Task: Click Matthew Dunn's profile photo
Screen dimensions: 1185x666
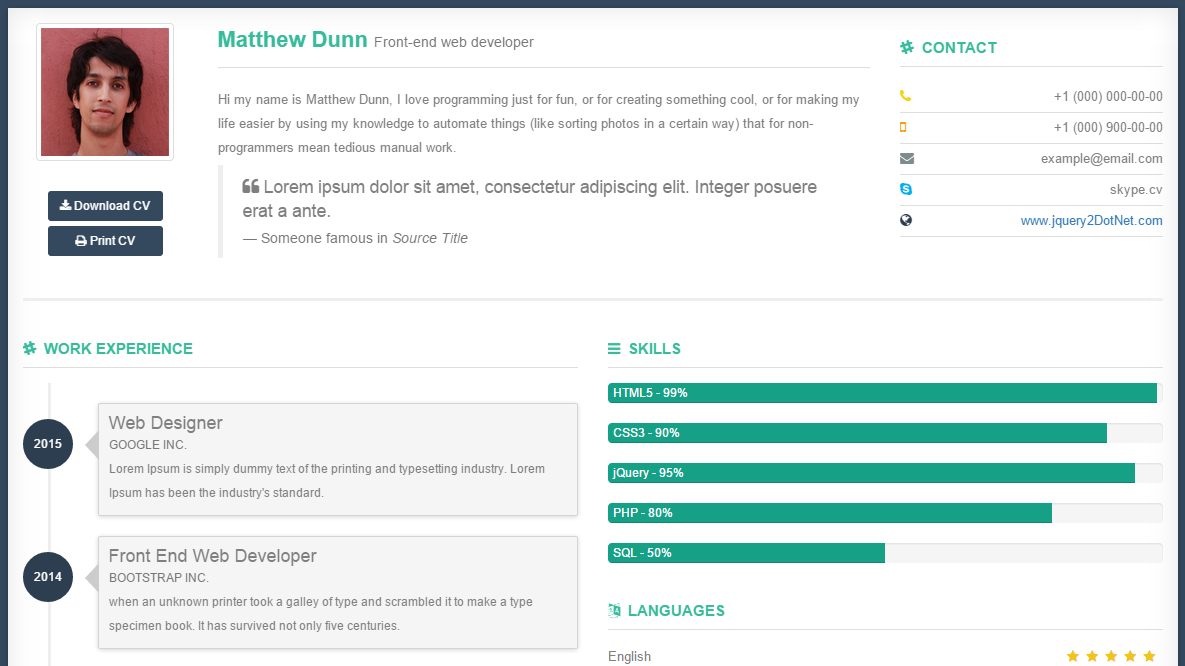Action: click(104, 91)
